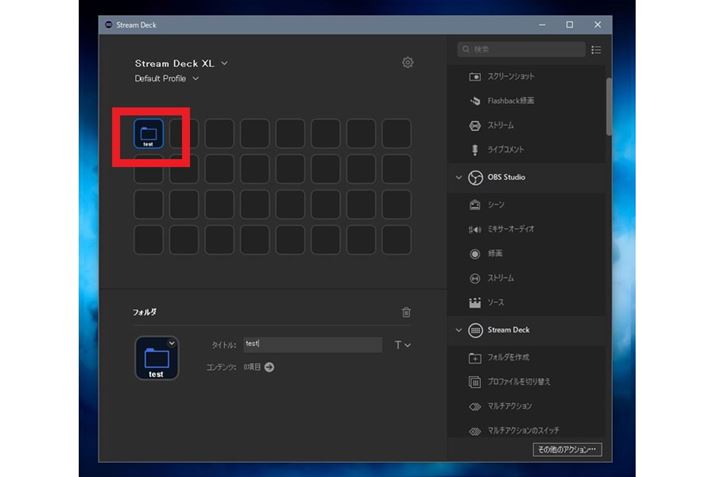The height and width of the screenshot is (477, 715).
Task: Select the マルチアクション action
Action: point(510,406)
